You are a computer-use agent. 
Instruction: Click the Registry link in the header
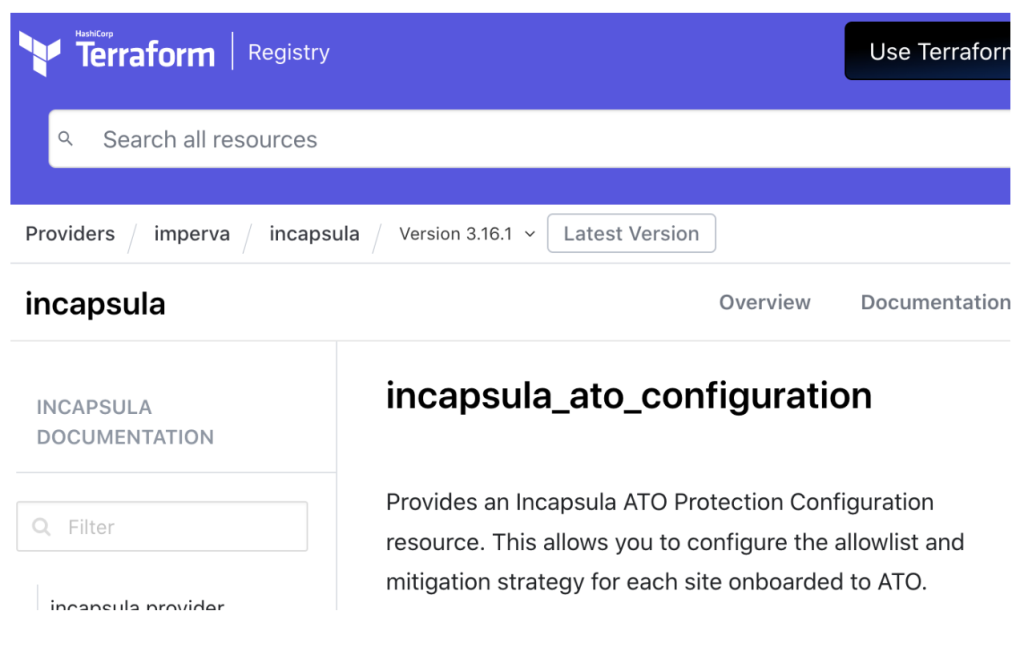click(288, 52)
